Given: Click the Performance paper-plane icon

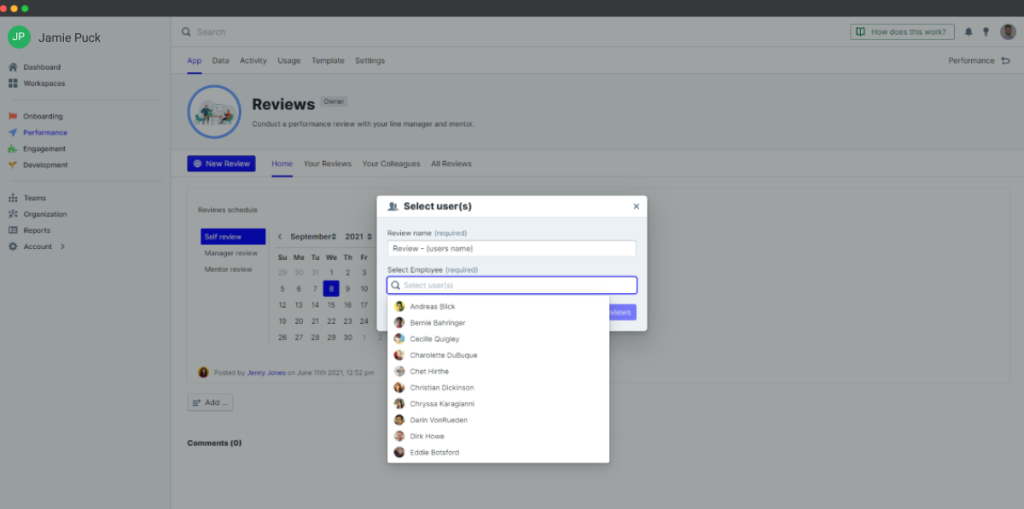Looking at the screenshot, I should pos(13,133).
